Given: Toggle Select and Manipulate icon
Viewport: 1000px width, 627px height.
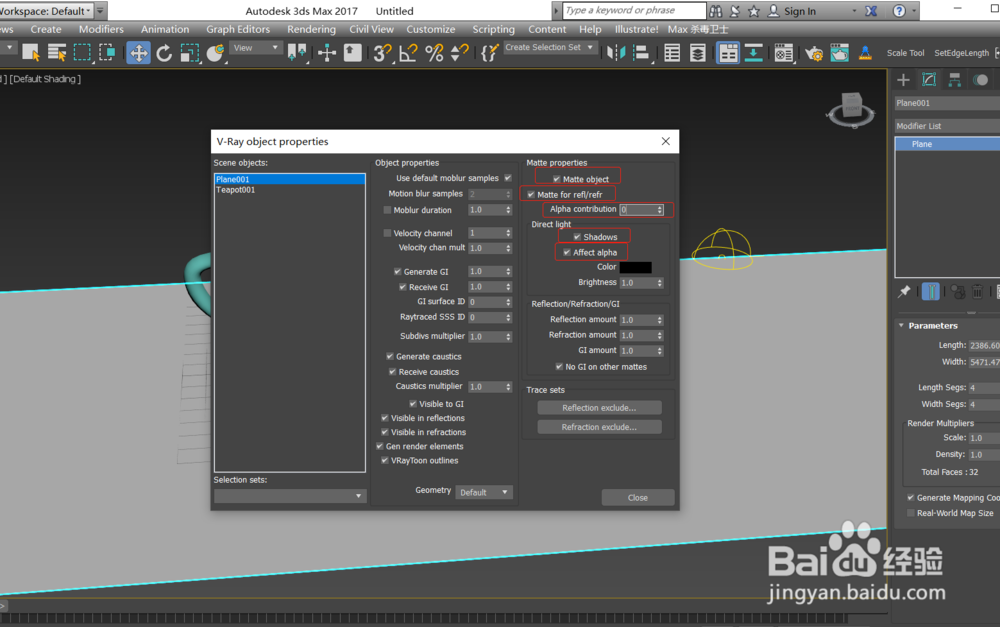Looking at the screenshot, I should (327, 52).
